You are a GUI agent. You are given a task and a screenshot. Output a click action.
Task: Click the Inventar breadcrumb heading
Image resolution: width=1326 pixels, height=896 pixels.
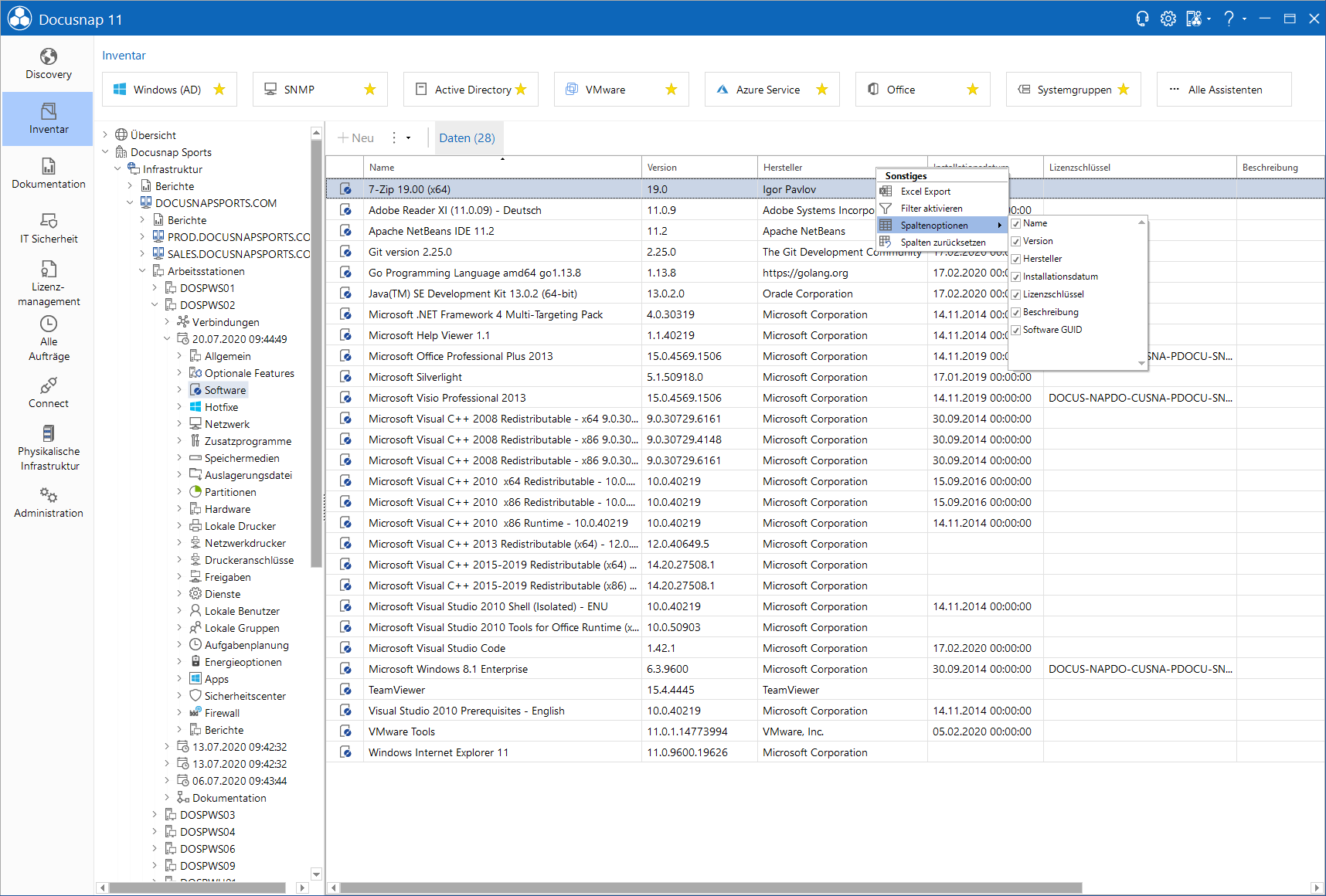click(124, 56)
